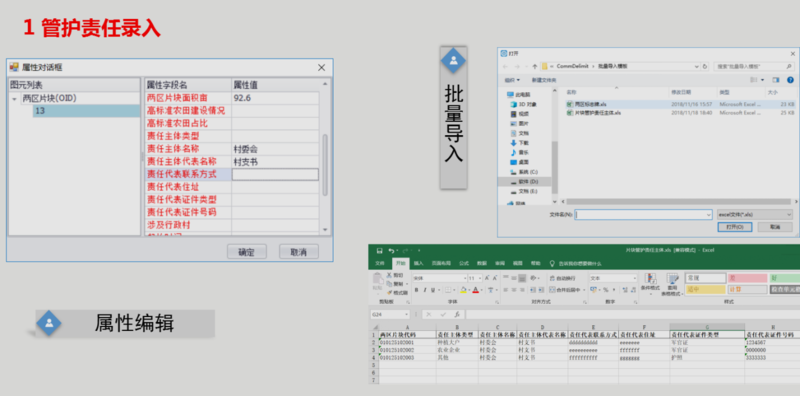Click the text Orientation icon in alignment group

tap(533, 278)
